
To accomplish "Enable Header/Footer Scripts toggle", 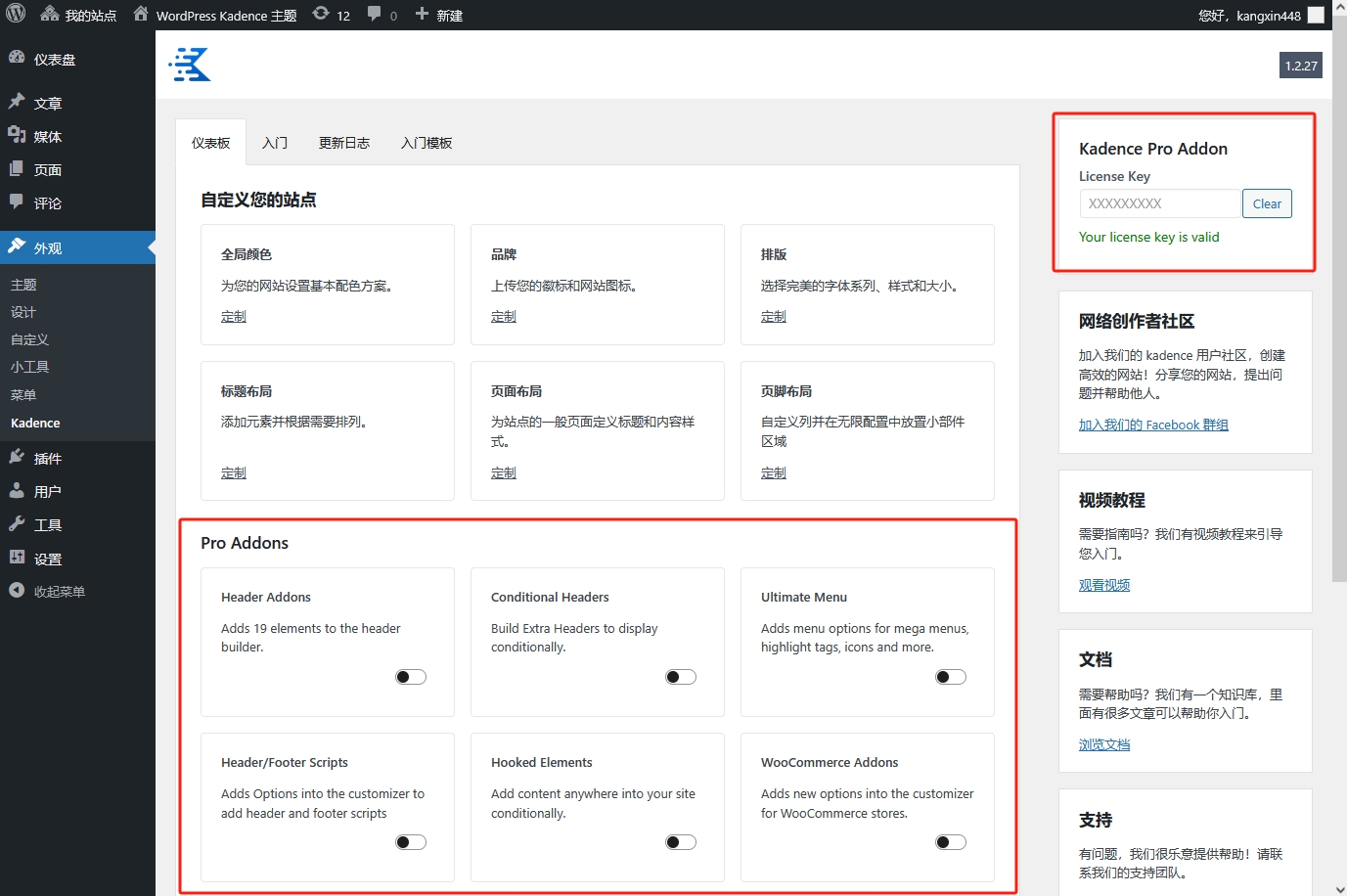I will 411,842.
